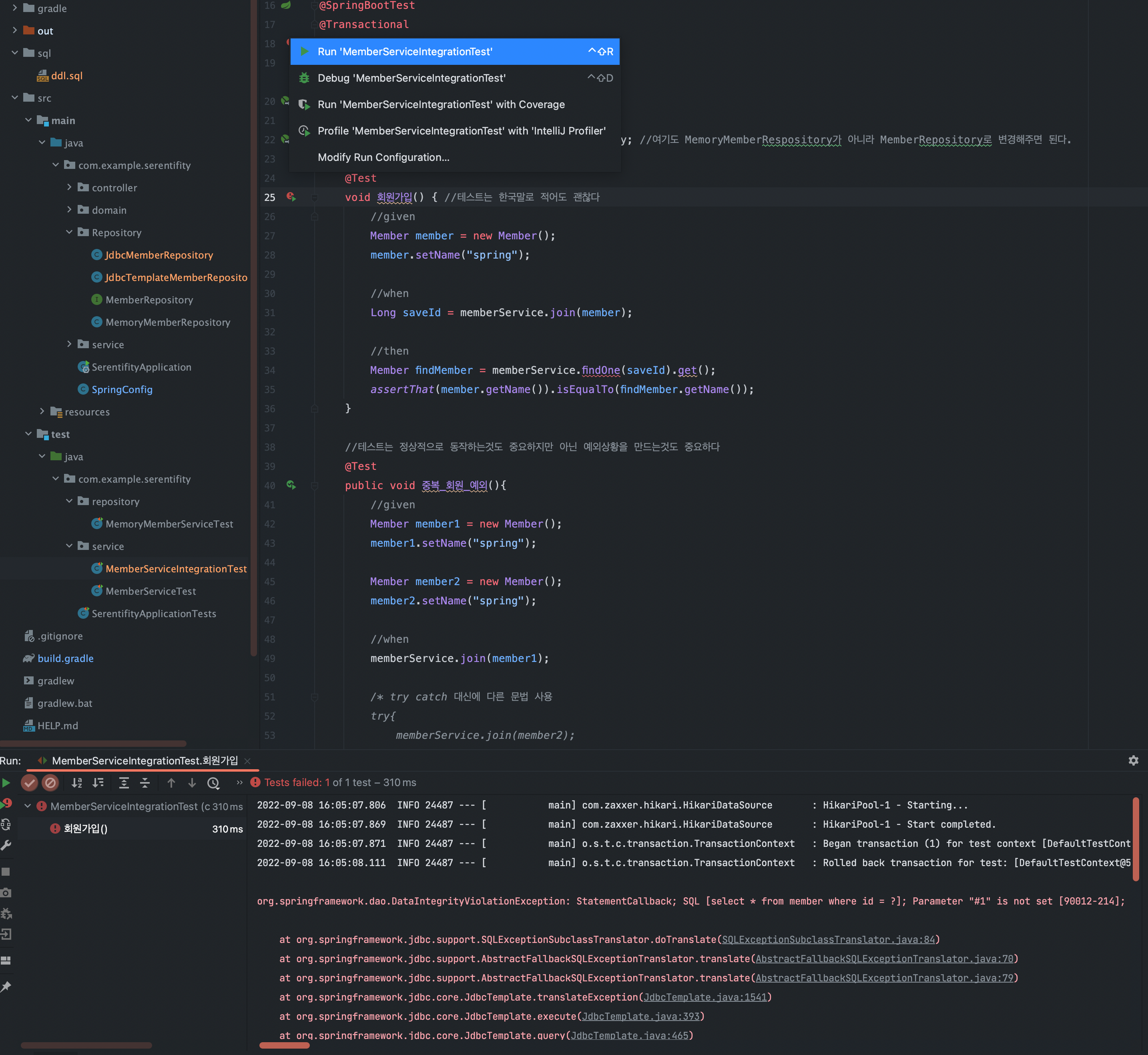Screen dimensions: 1148x1055
Task: Toggle code fold marker at line 25
Action: [314, 197]
